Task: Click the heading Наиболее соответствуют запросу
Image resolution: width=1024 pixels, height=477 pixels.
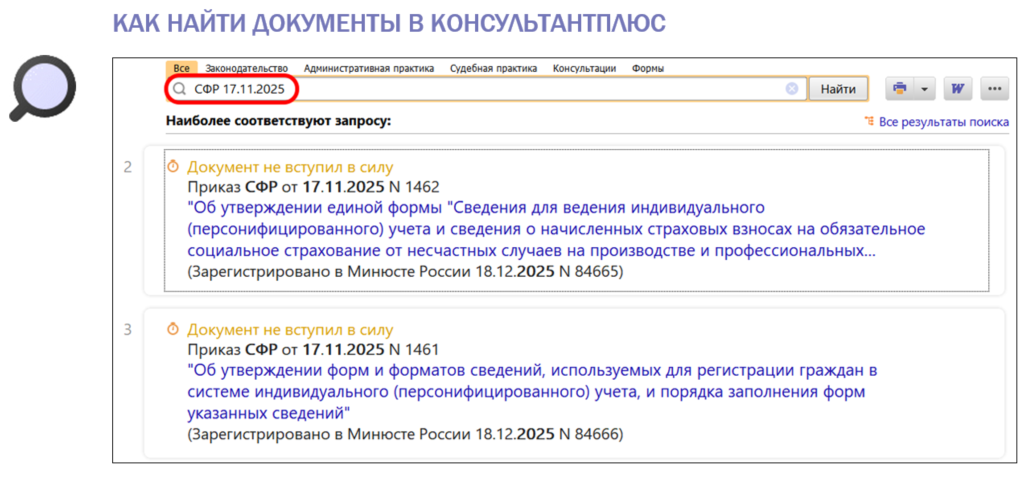Action: [x=278, y=121]
